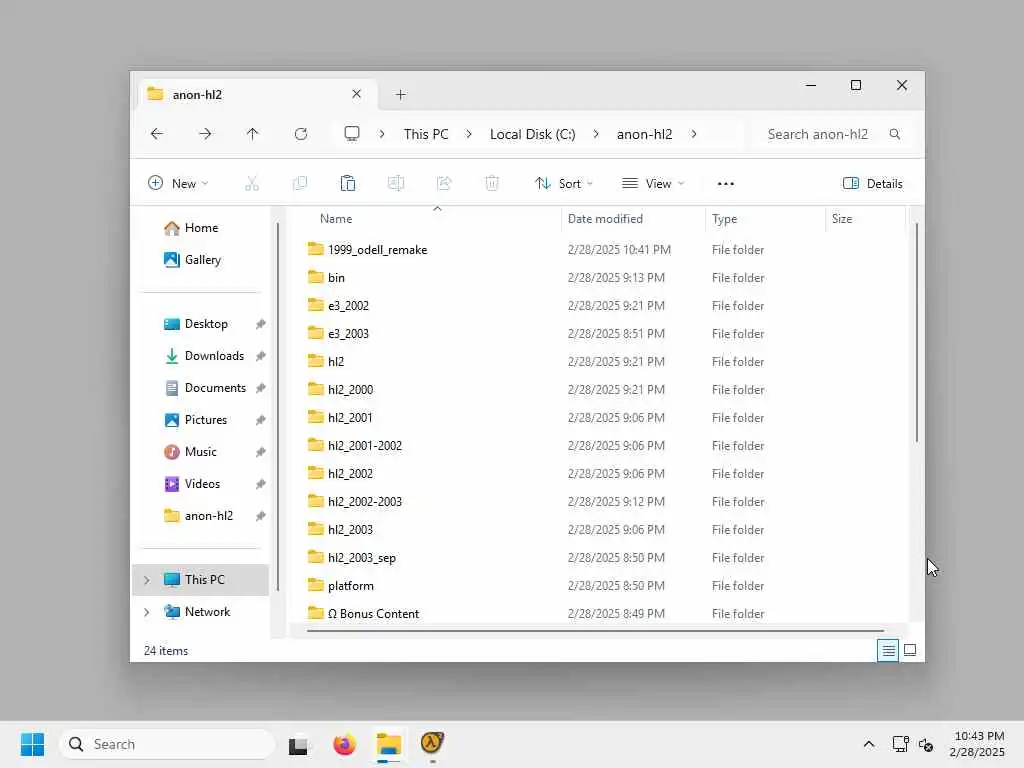
Task: Open the View dropdown
Action: (x=653, y=184)
